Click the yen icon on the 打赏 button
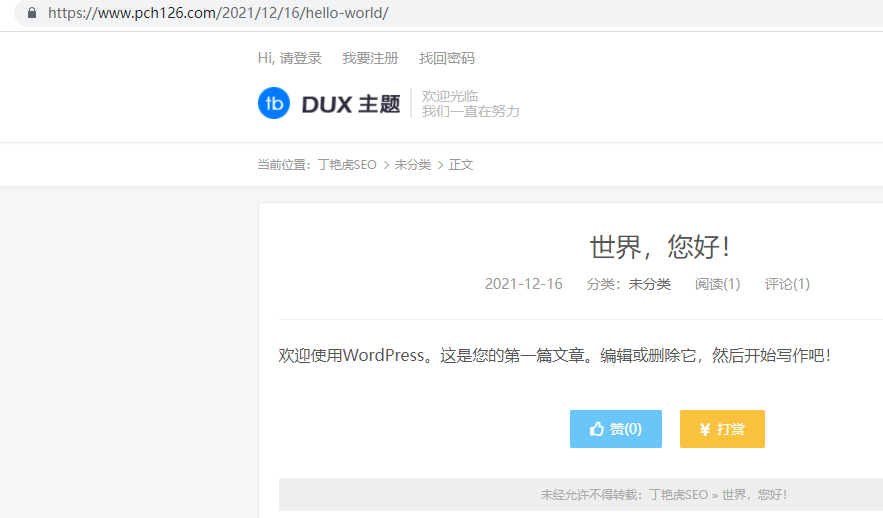883x518 pixels. point(705,429)
